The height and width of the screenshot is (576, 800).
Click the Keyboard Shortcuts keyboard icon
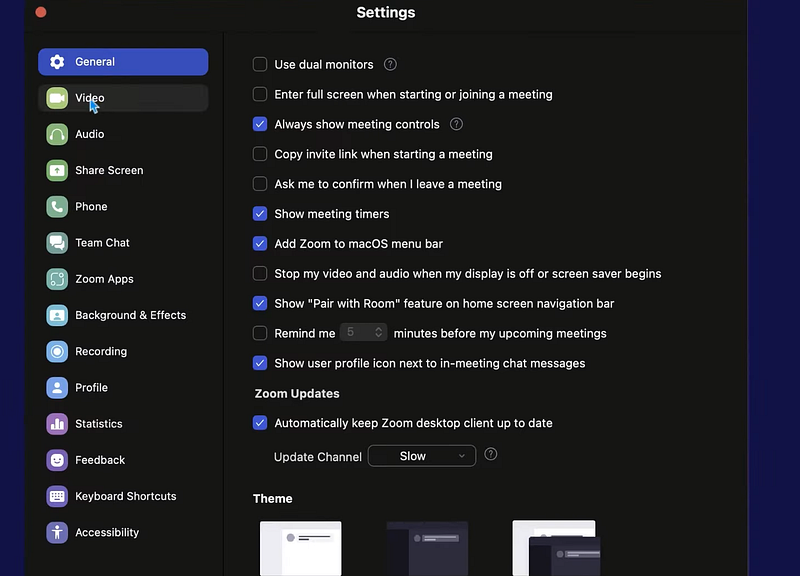[x=57, y=496]
